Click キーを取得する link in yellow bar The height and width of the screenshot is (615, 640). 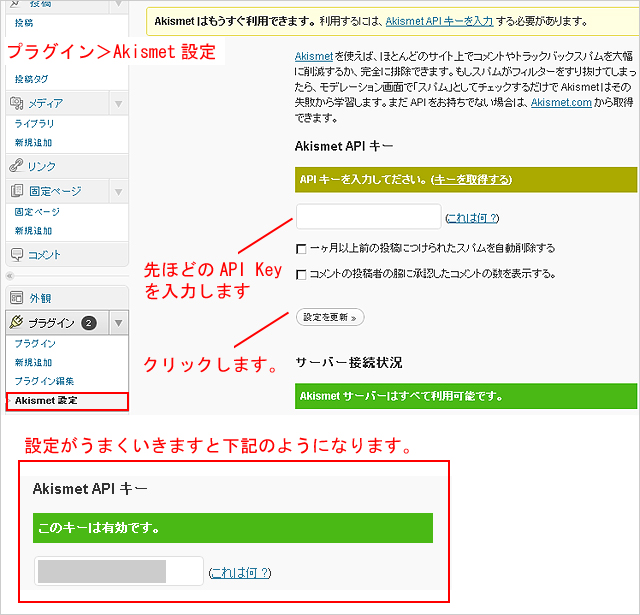tap(472, 180)
